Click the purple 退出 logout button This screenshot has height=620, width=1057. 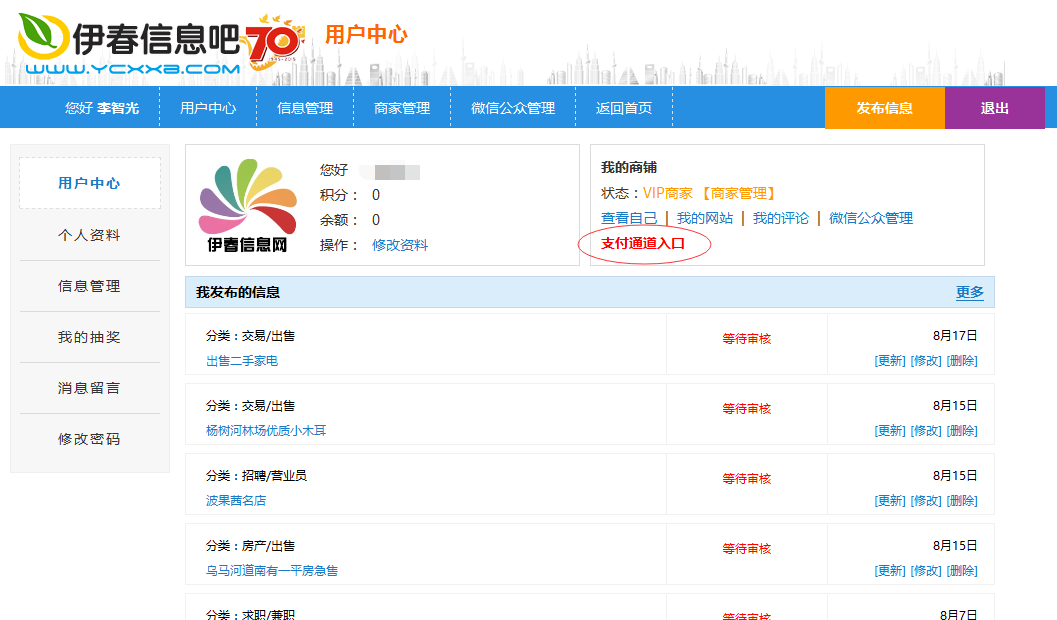pyautogui.click(x=994, y=108)
